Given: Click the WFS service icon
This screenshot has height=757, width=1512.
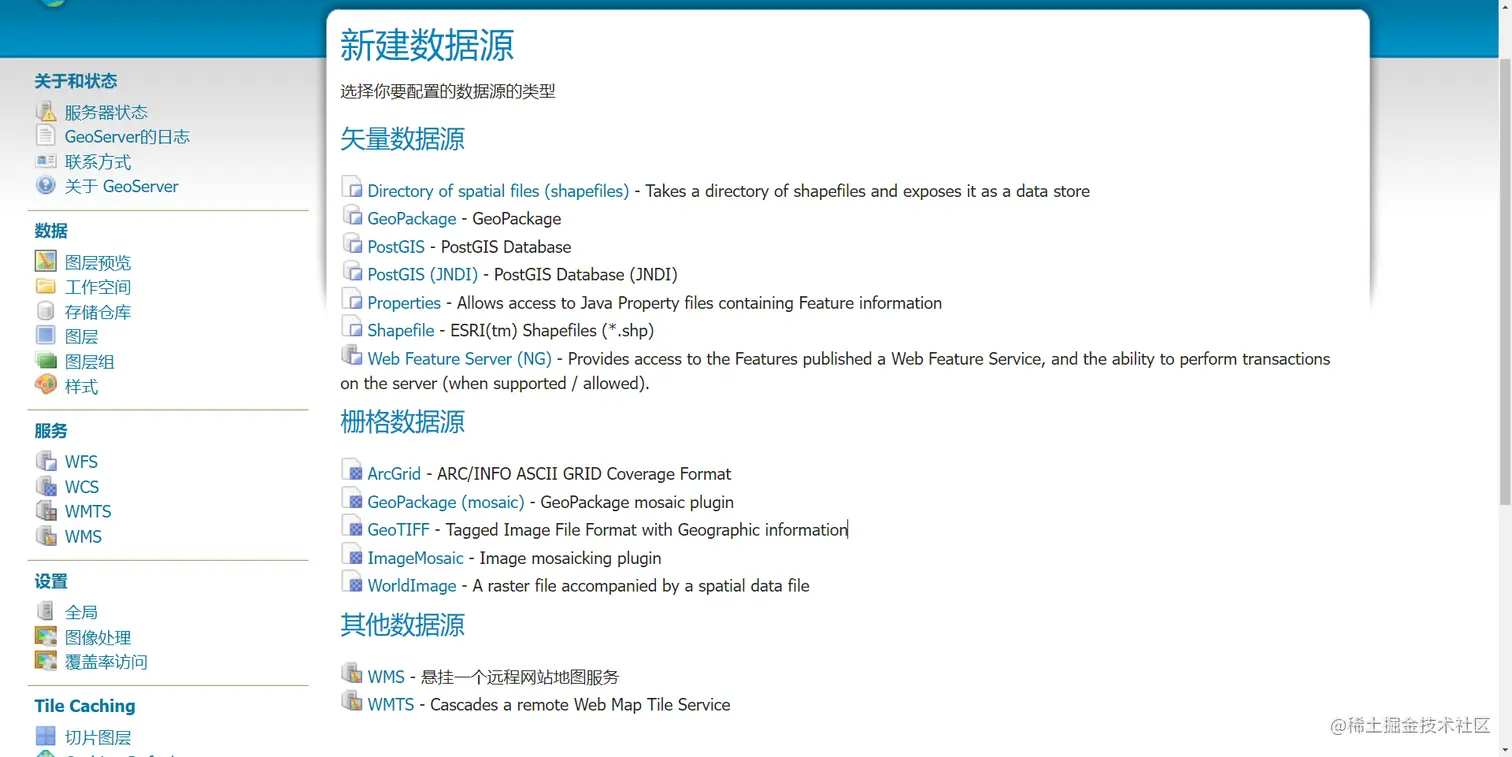Looking at the screenshot, I should coord(46,461).
